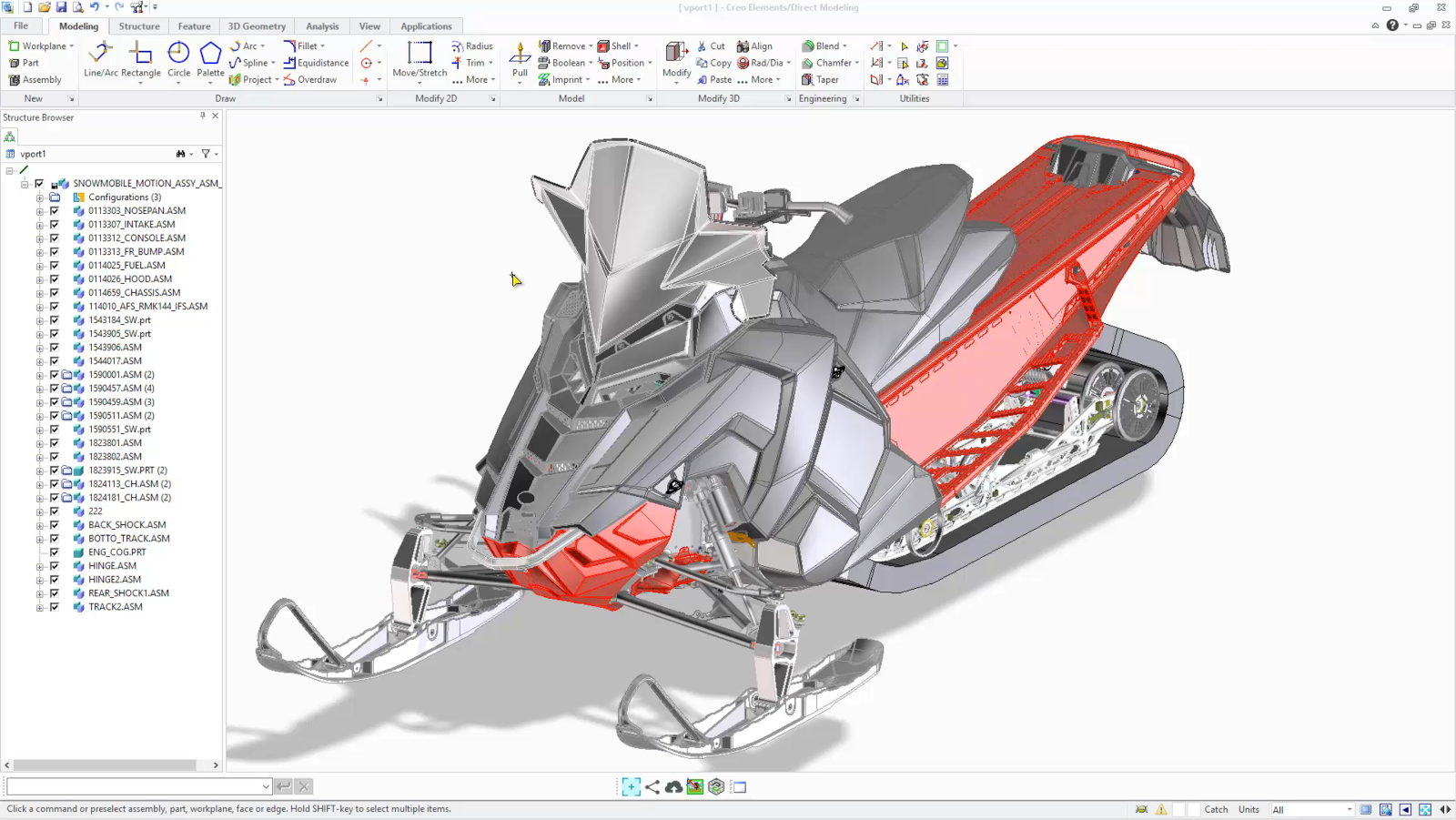
Task: Select the Shell tool
Action: (x=617, y=46)
